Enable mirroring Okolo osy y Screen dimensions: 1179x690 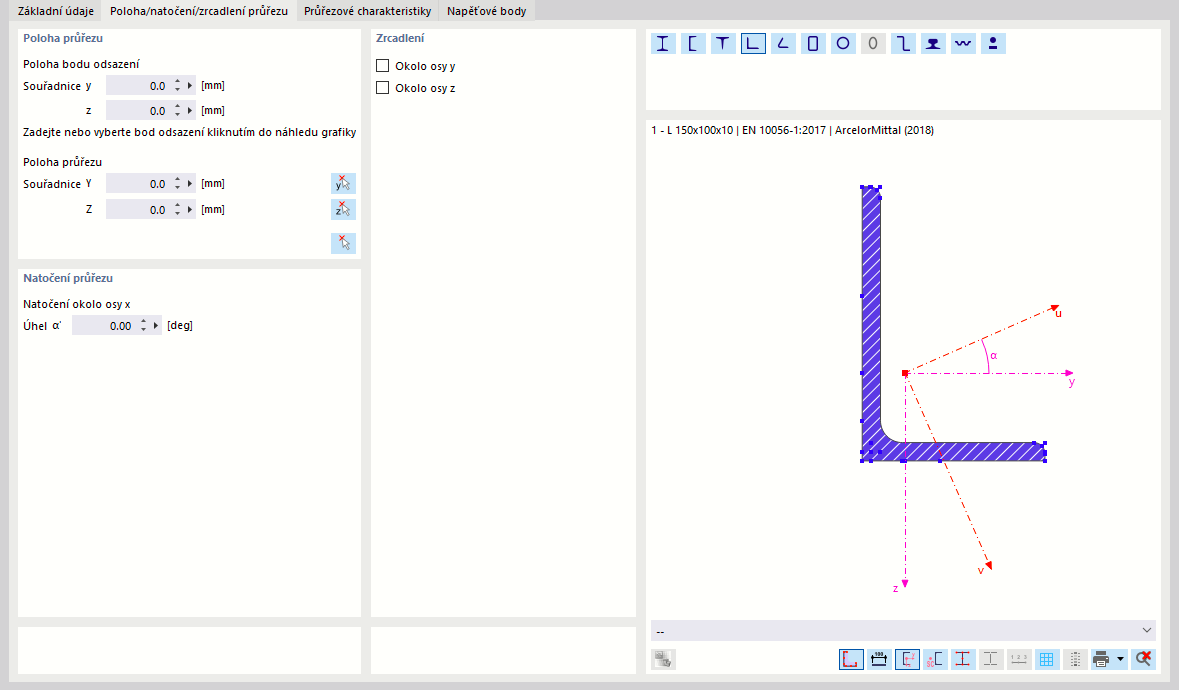(383, 65)
